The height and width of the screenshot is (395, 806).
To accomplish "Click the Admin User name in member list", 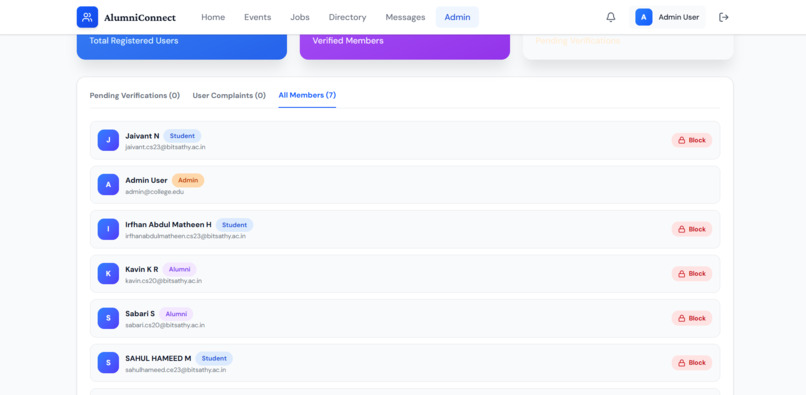I will click(x=146, y=181).
